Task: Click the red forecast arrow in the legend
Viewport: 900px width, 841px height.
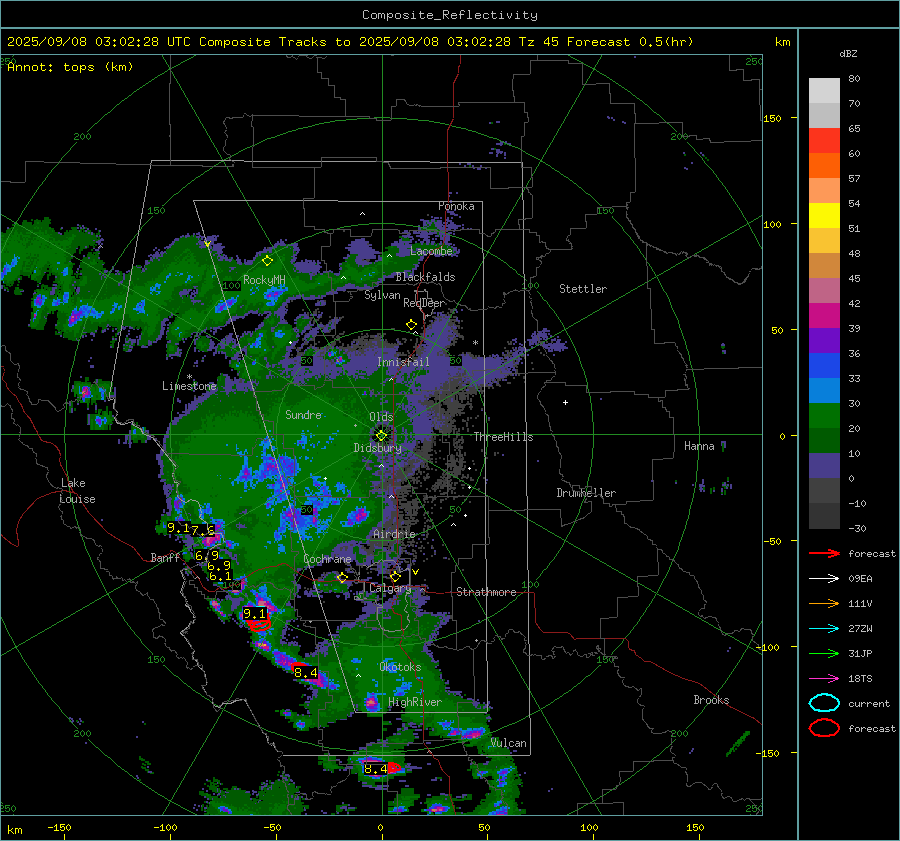Action: click(x=824, y=553)
